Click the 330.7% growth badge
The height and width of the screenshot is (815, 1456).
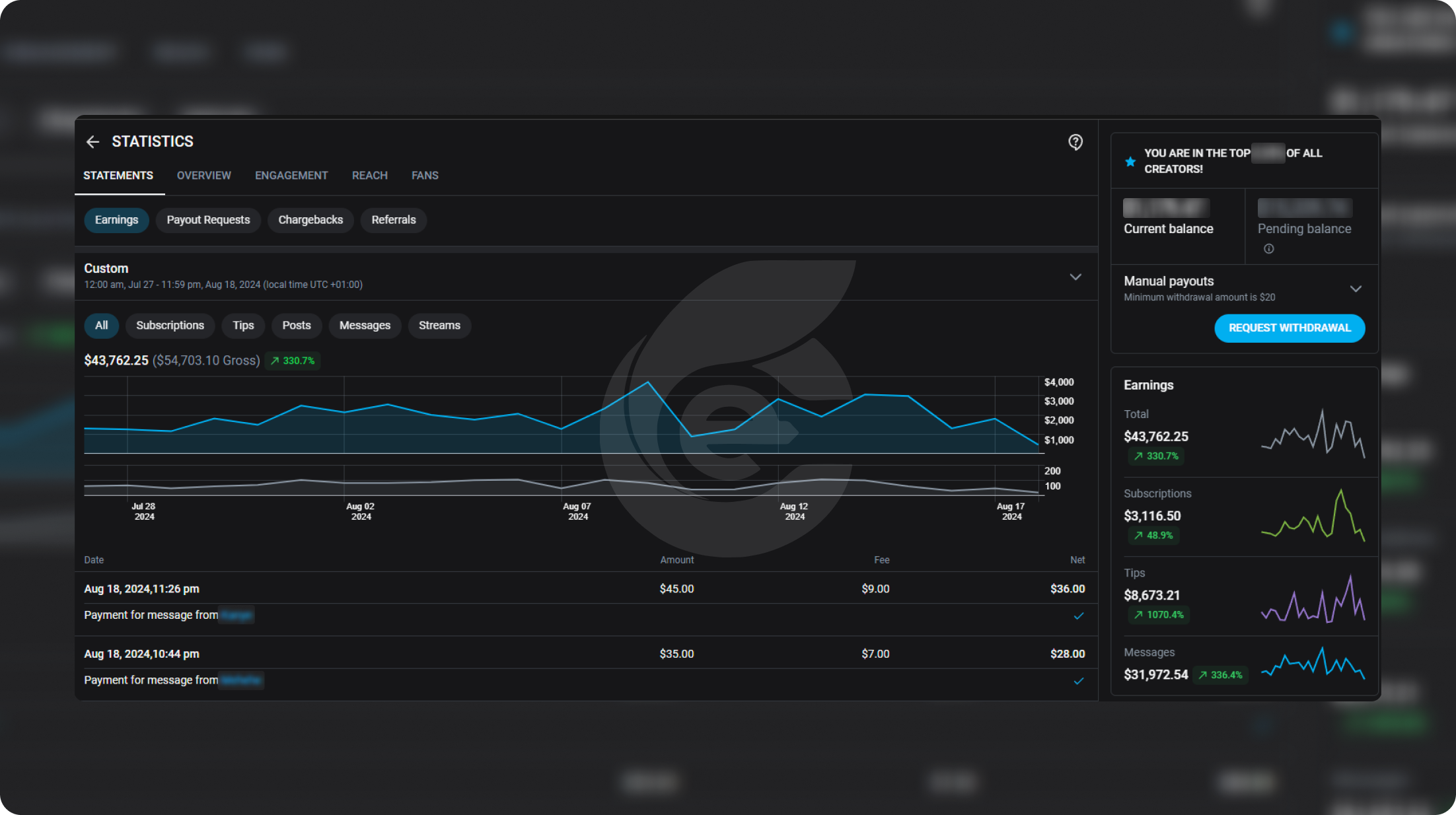pos(293,361)
